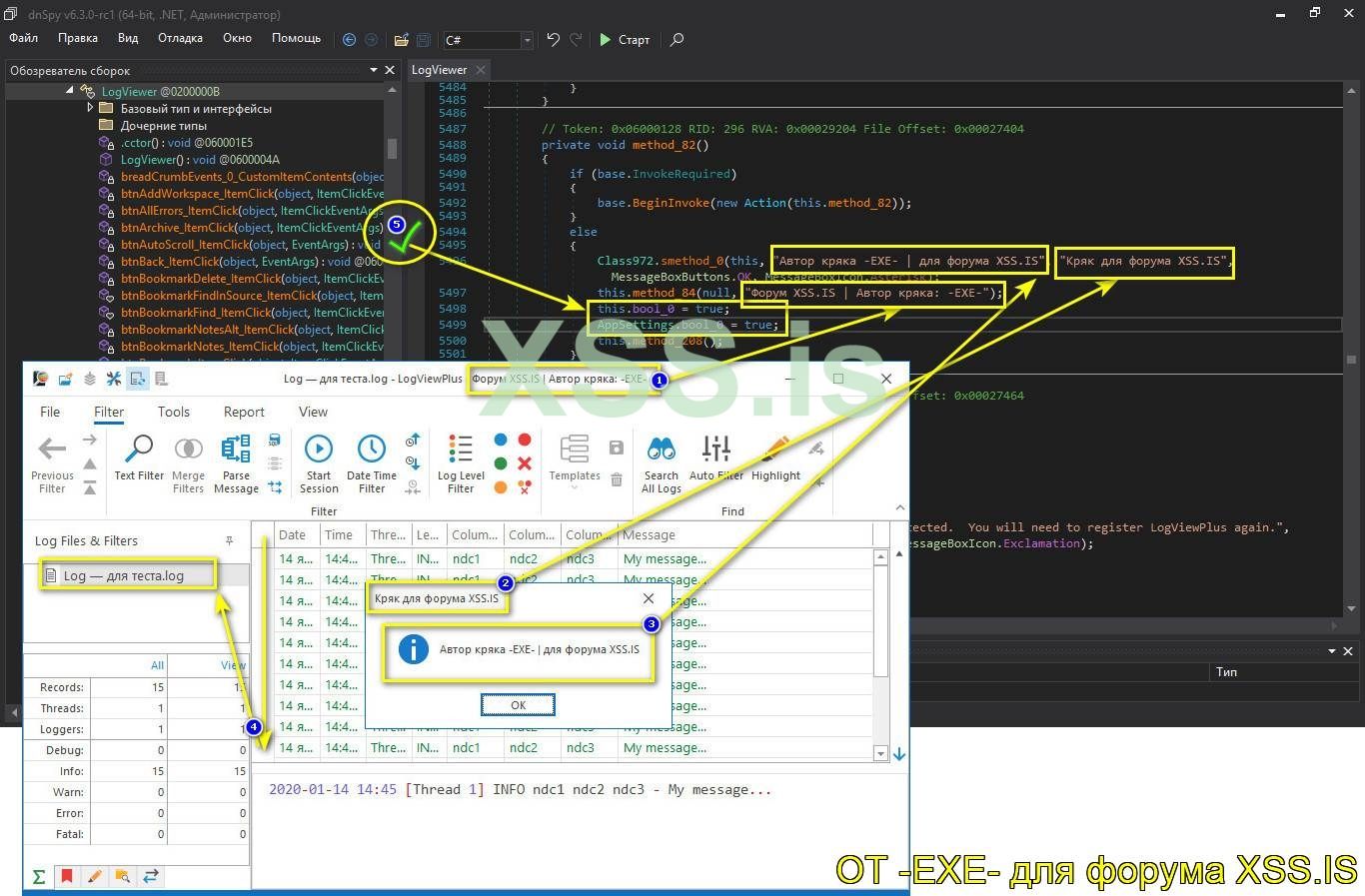This screenshot has height=896, width=1365.
Task: Switch to the Tools ribbon tab
Action: pyautogui.click(x=173, y=412)
